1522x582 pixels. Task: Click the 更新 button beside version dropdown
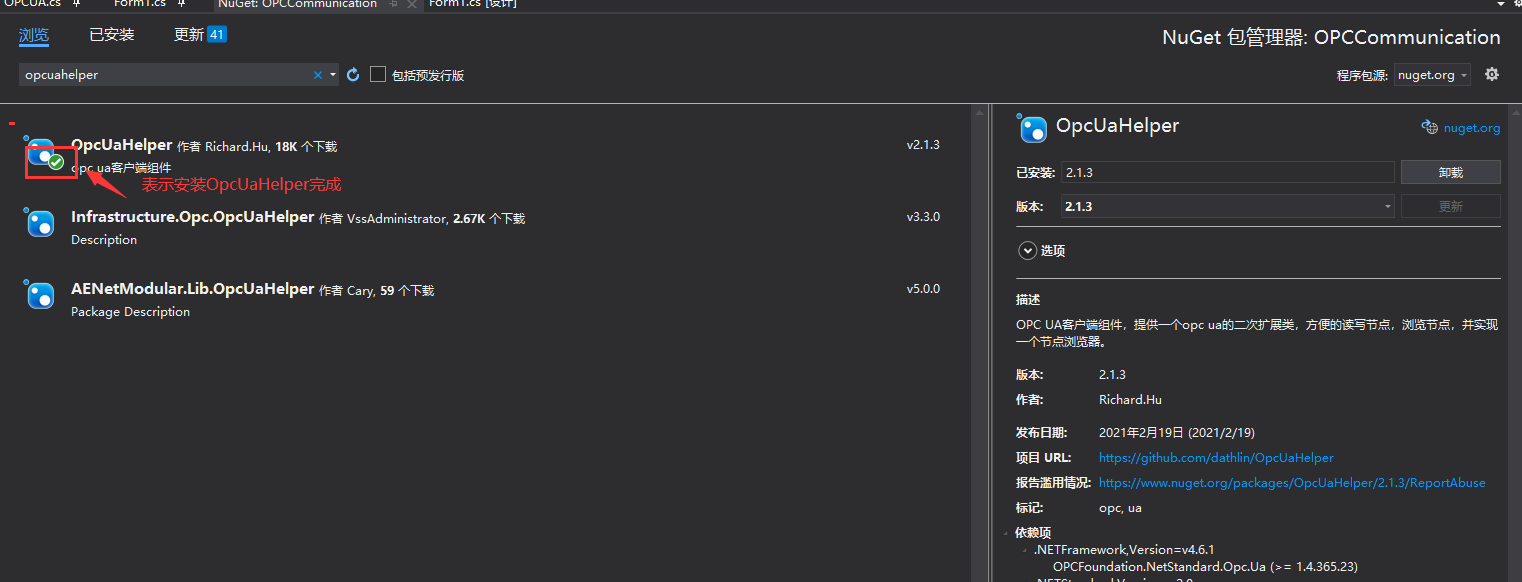pos(1450,206)
